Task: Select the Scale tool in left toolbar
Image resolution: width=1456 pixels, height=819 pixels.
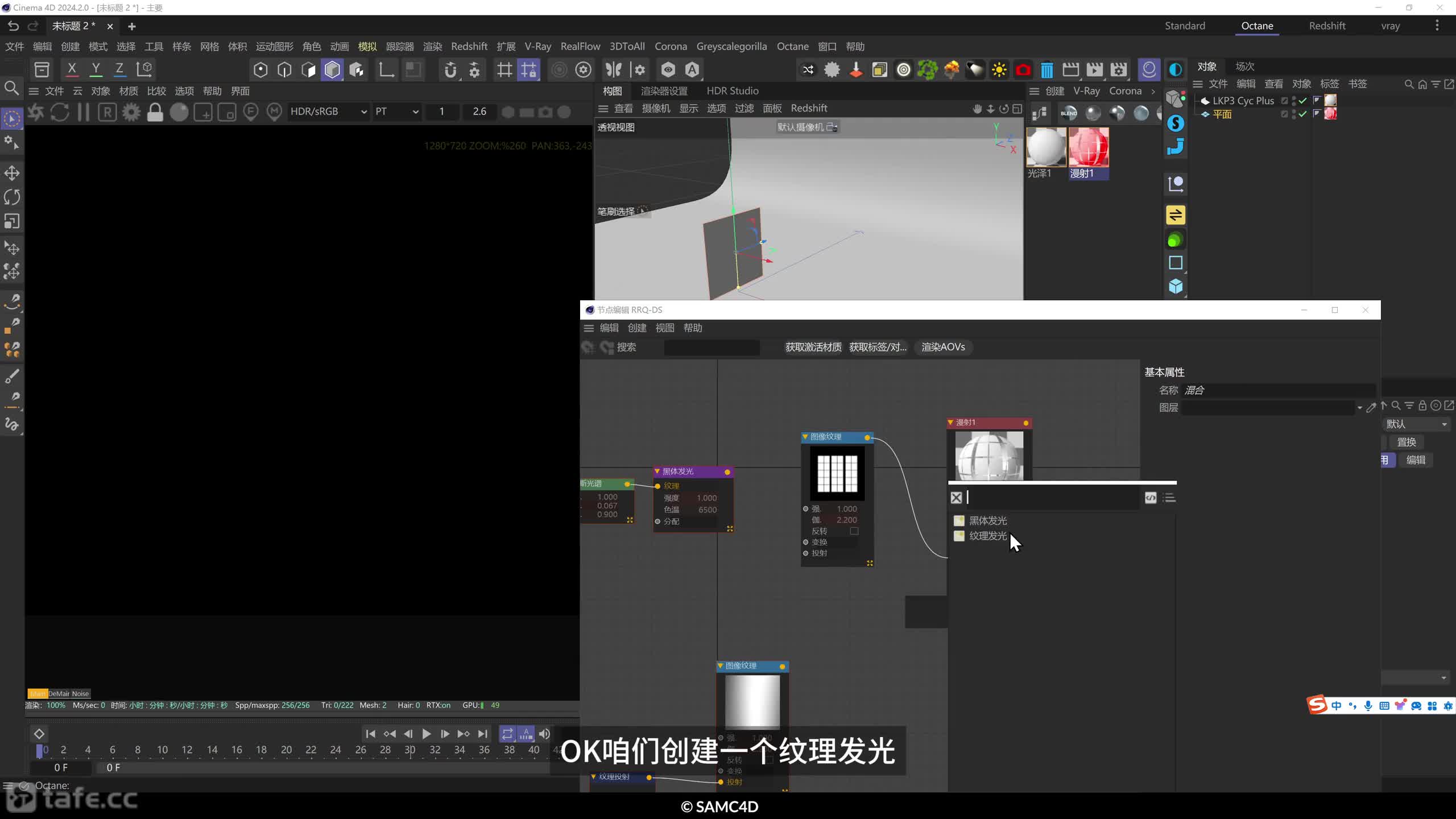Action: [x=12, y=221]
